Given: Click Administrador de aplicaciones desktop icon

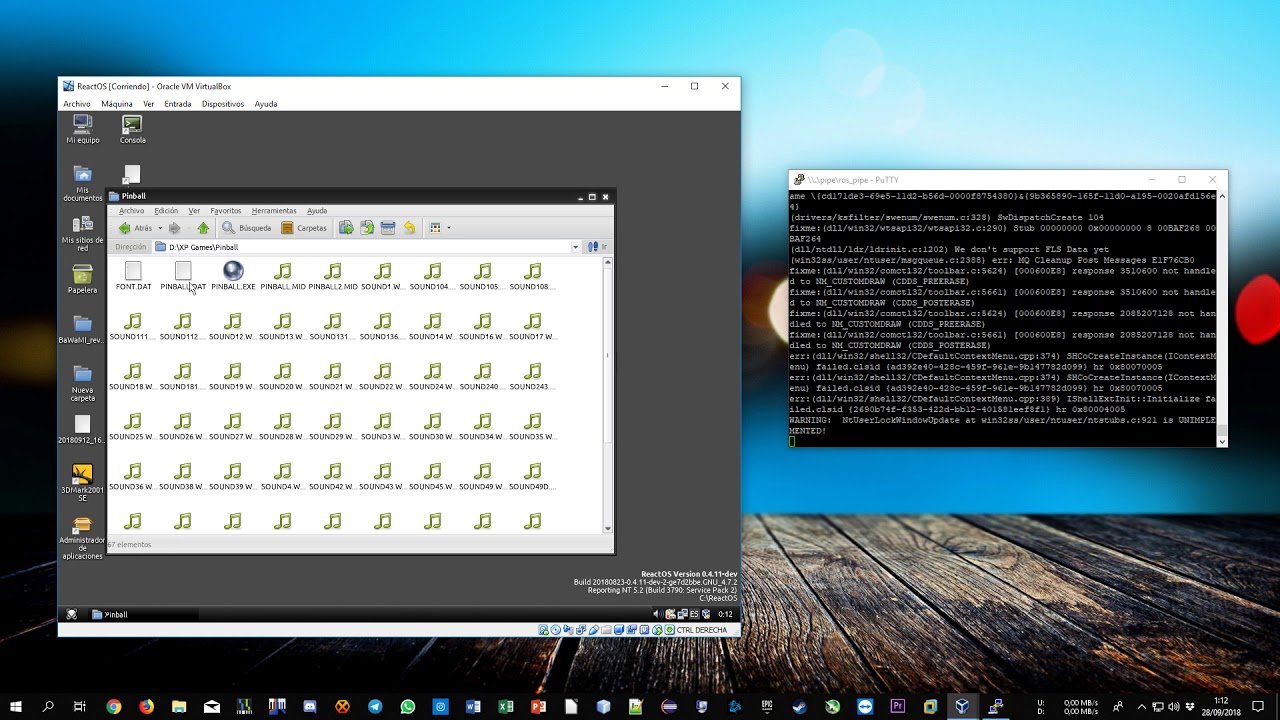Looking at the screenshot, I should 83,538.
